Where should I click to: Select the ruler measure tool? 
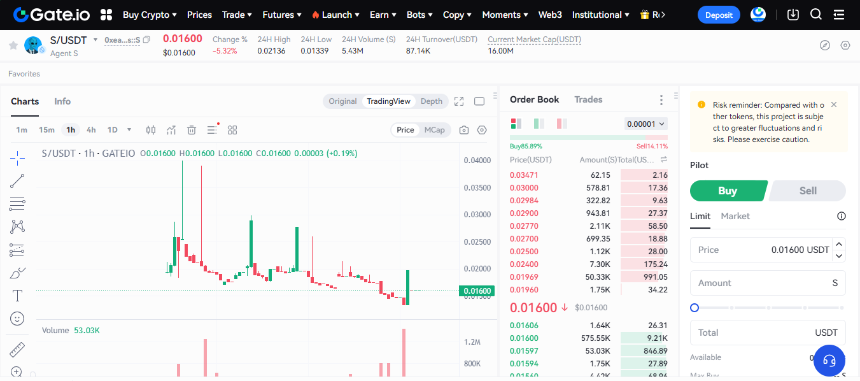point(17,349)
